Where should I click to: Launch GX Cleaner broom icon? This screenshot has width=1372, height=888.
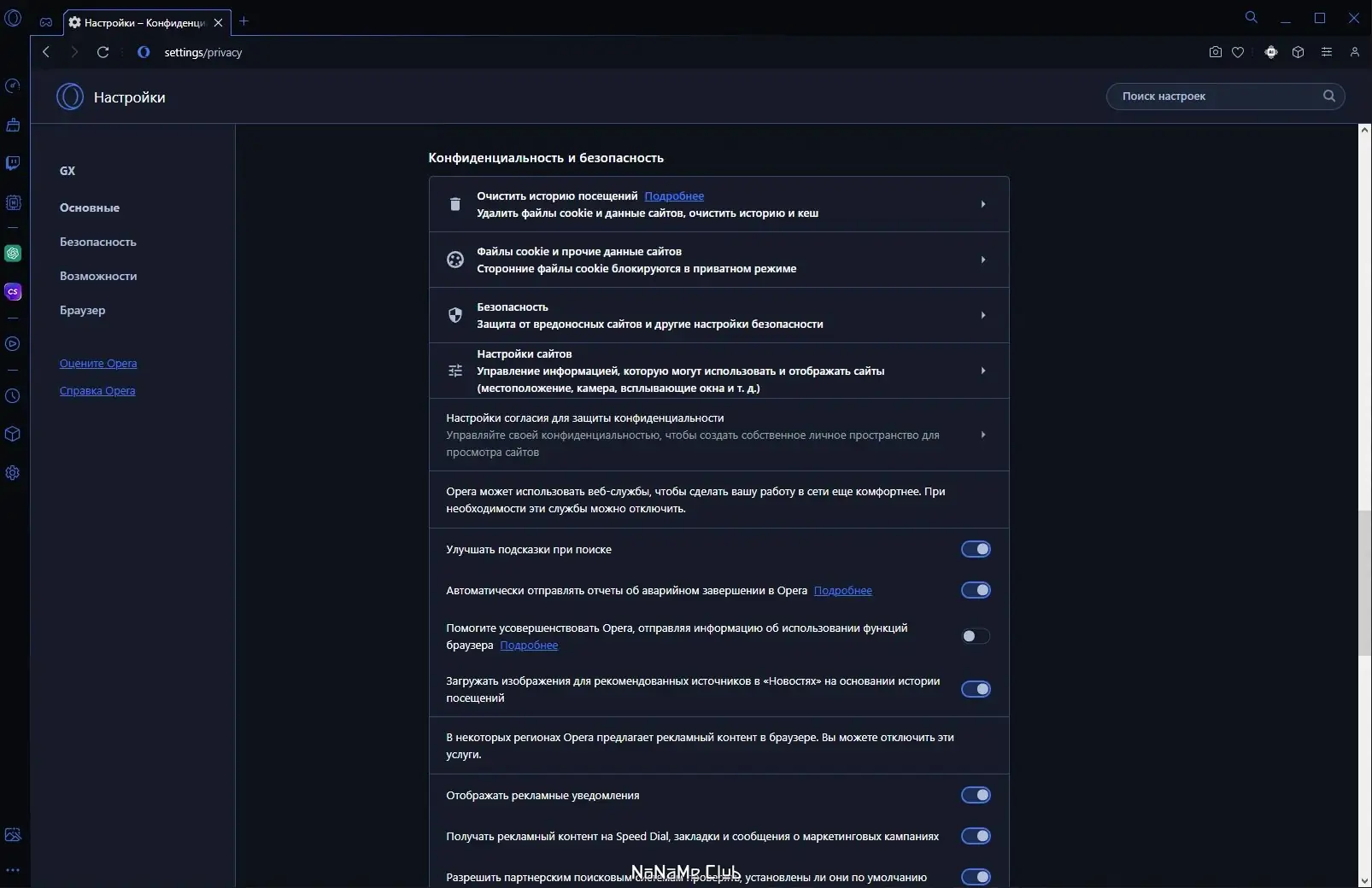[13, 125]
